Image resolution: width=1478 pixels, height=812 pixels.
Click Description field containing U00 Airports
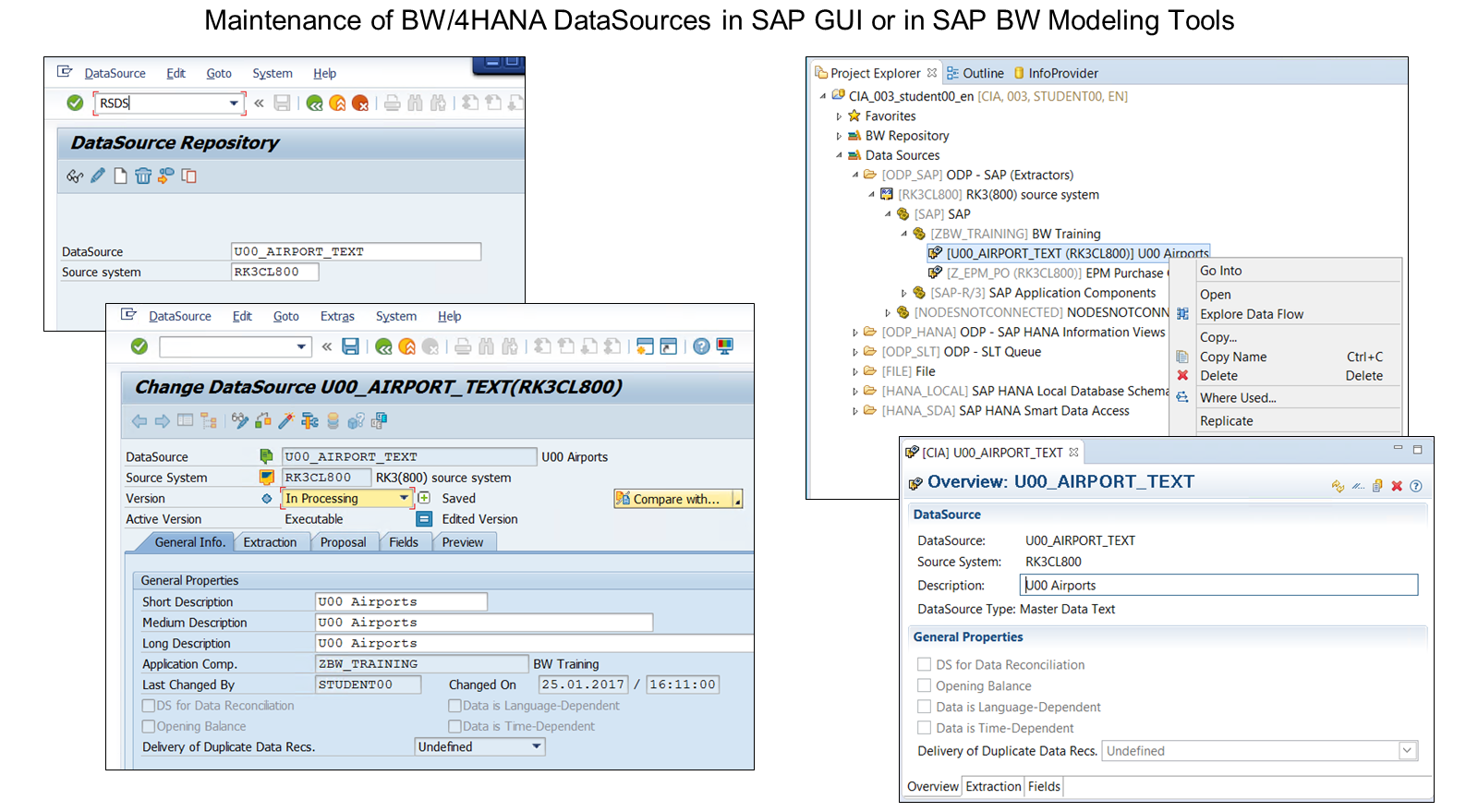pyautogui.click(x=1218, y=585)
